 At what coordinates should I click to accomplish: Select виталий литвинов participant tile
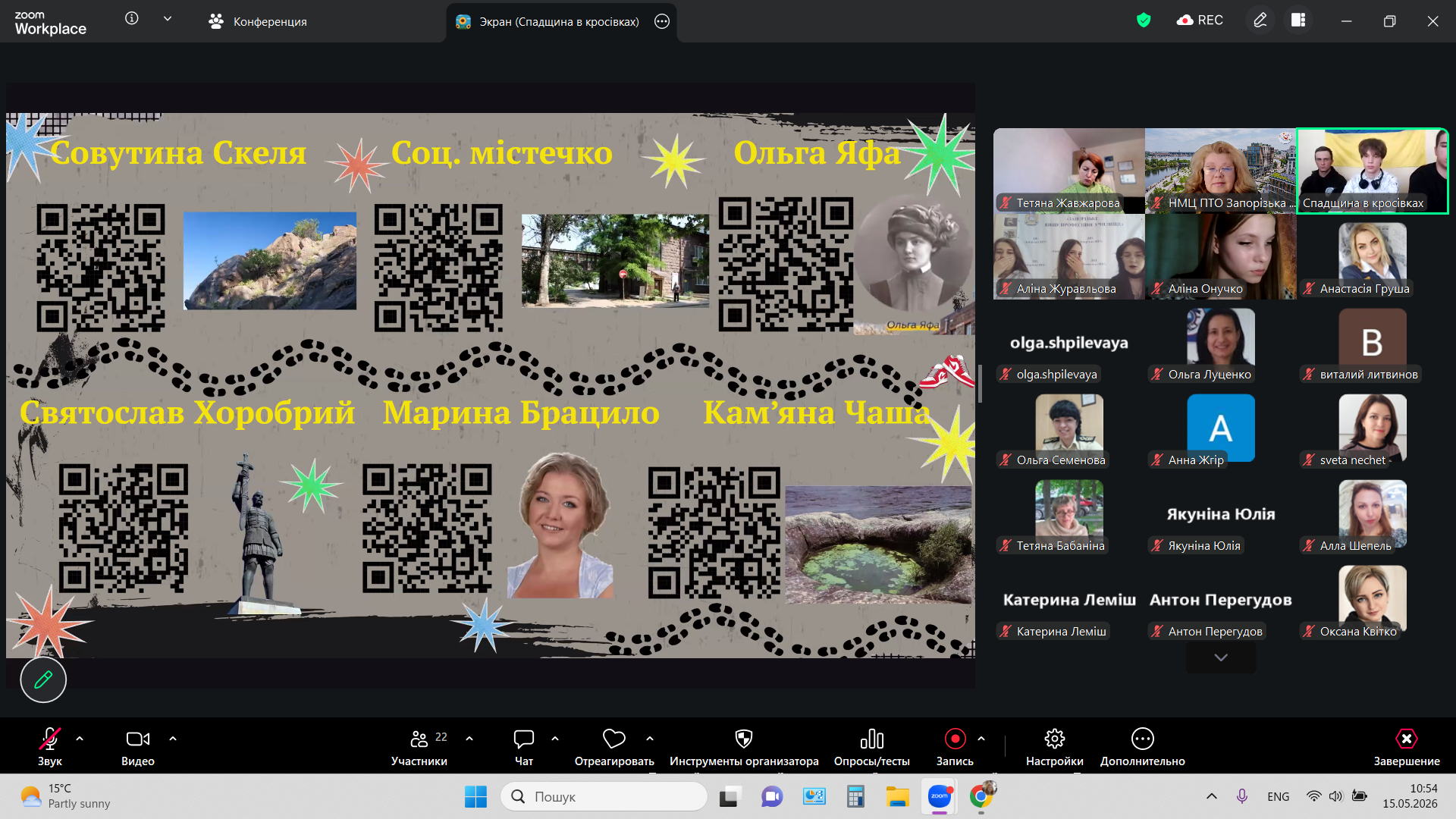tap(1373, 342)
